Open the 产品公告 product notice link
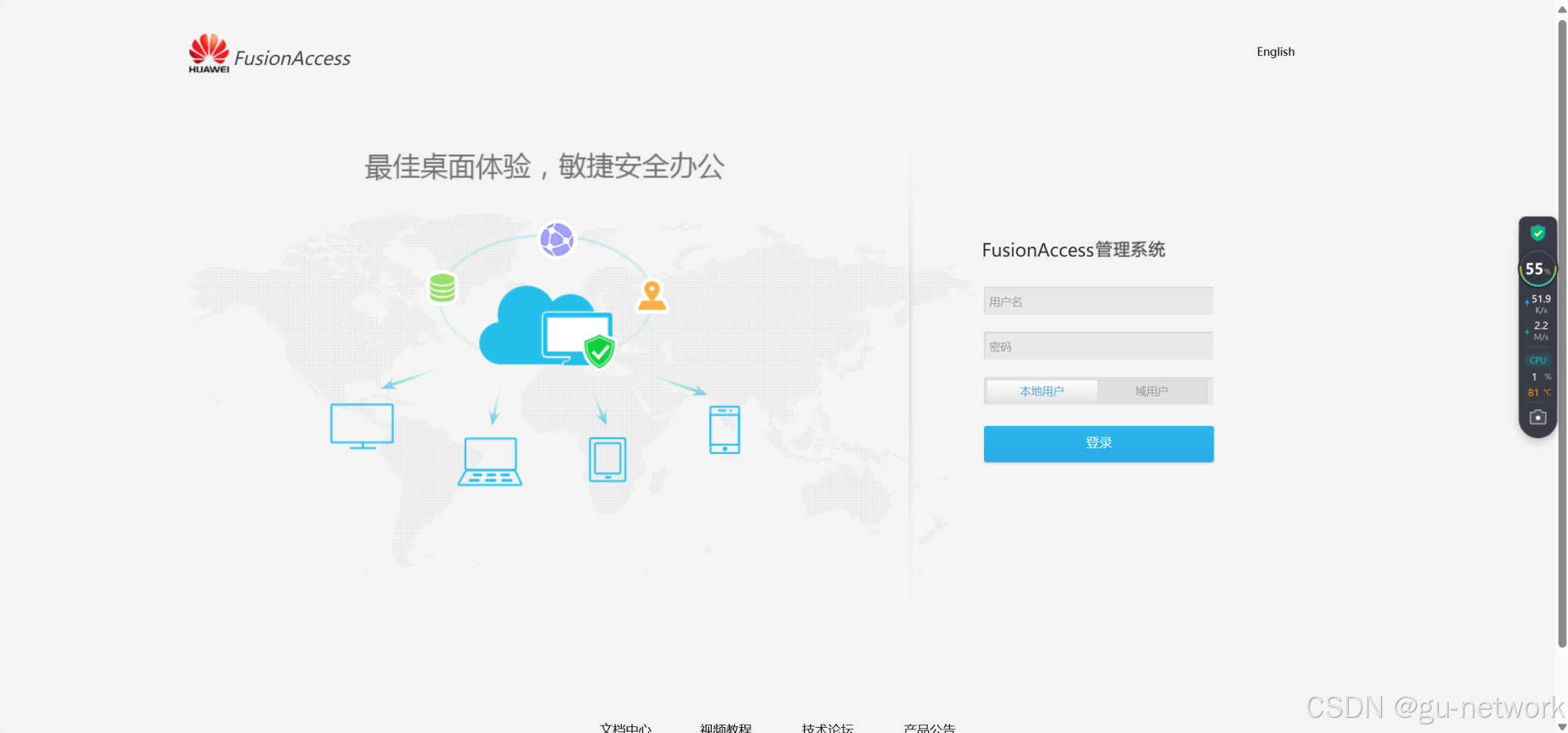Image resolution: width=1568 pixels, height=733 pixels. 930,728
